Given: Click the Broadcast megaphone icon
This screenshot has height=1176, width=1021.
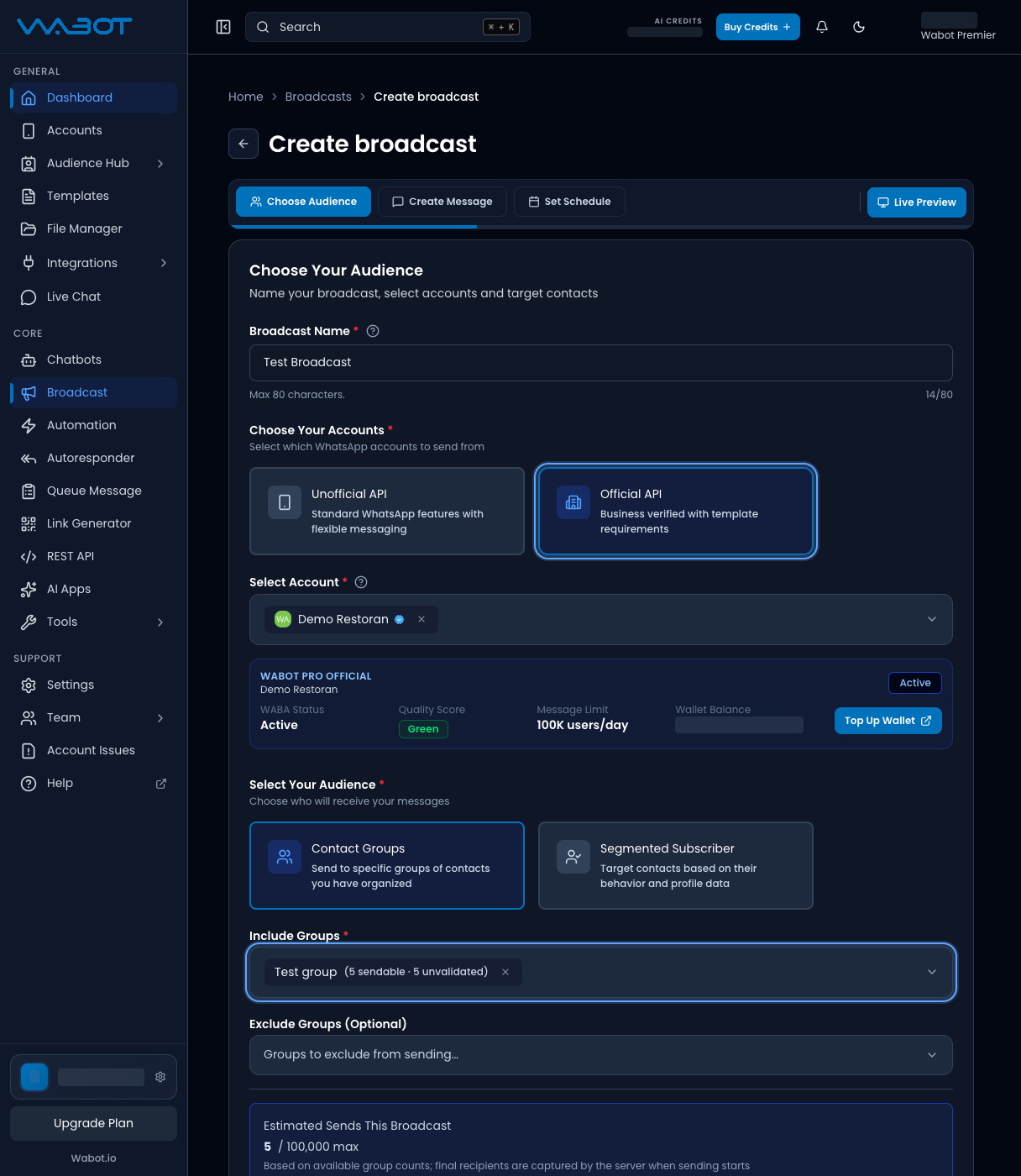Looking at the screenshot, I should 29,393.
